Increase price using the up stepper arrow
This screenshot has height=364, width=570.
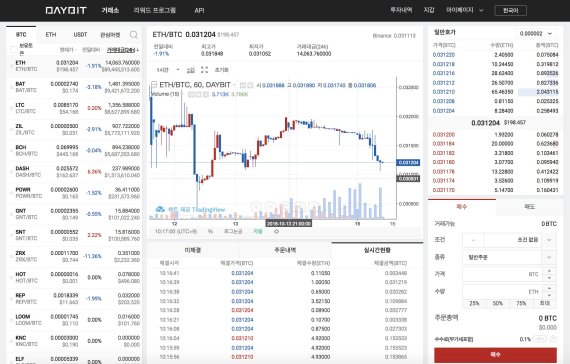tap(549, 271)
